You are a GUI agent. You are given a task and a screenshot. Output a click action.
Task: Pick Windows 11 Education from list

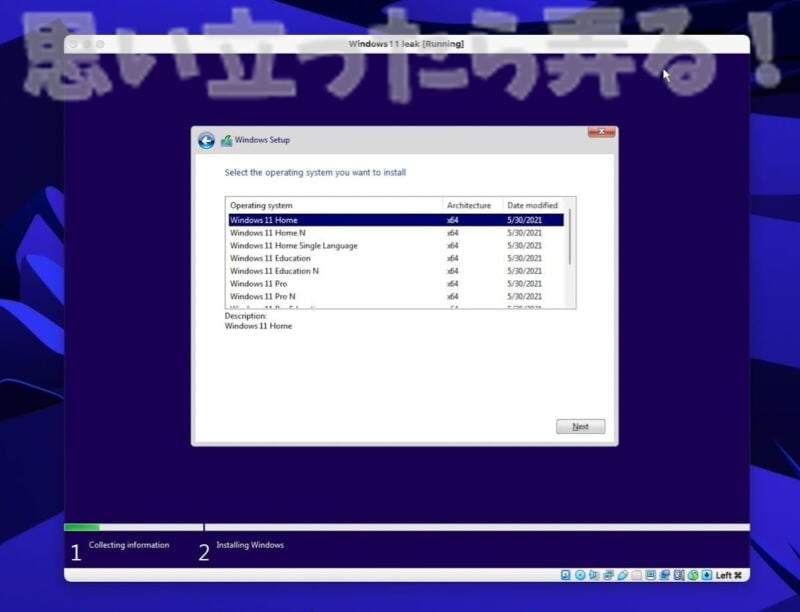pos(396,258)
